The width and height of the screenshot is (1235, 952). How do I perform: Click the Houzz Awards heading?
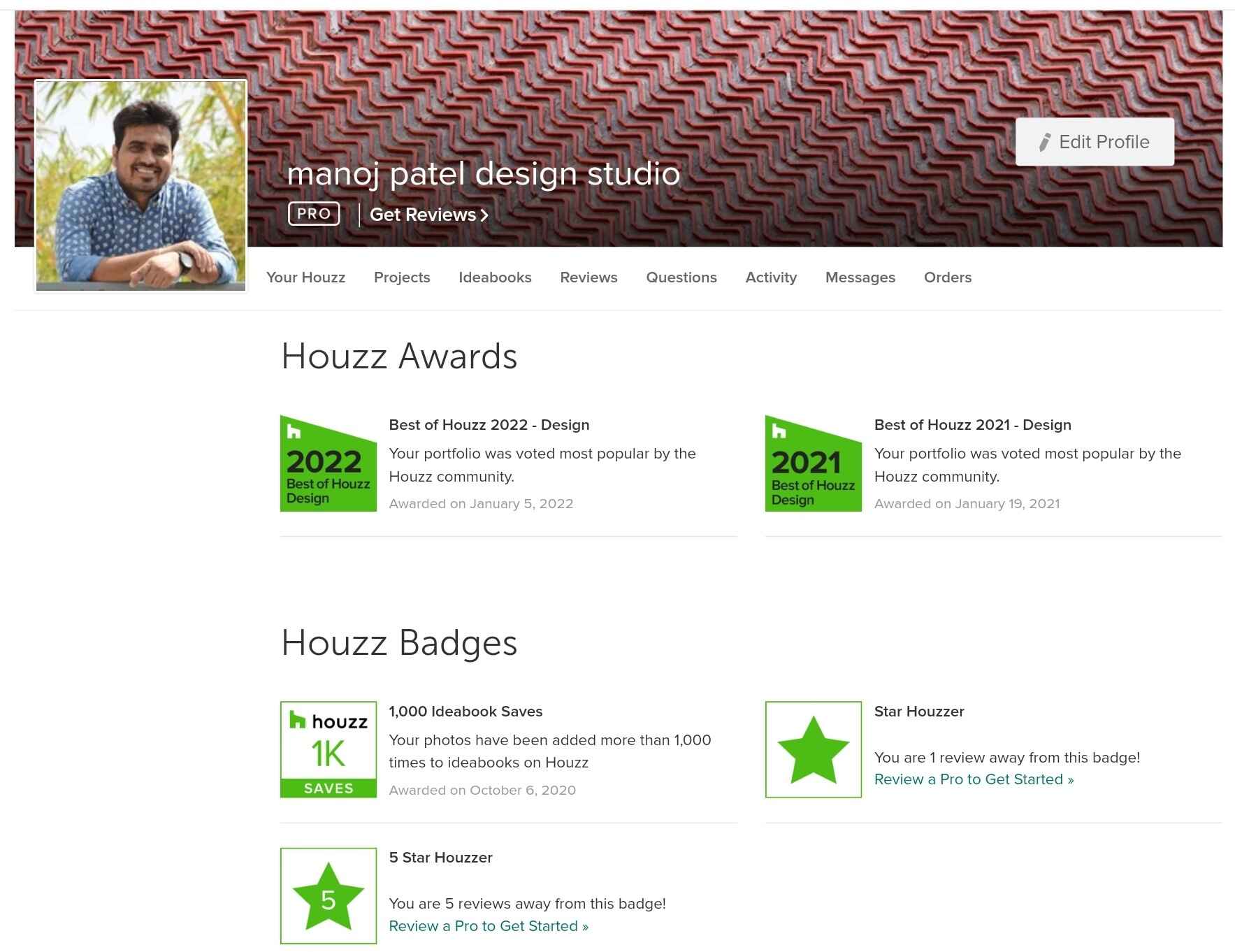point(399,356)
